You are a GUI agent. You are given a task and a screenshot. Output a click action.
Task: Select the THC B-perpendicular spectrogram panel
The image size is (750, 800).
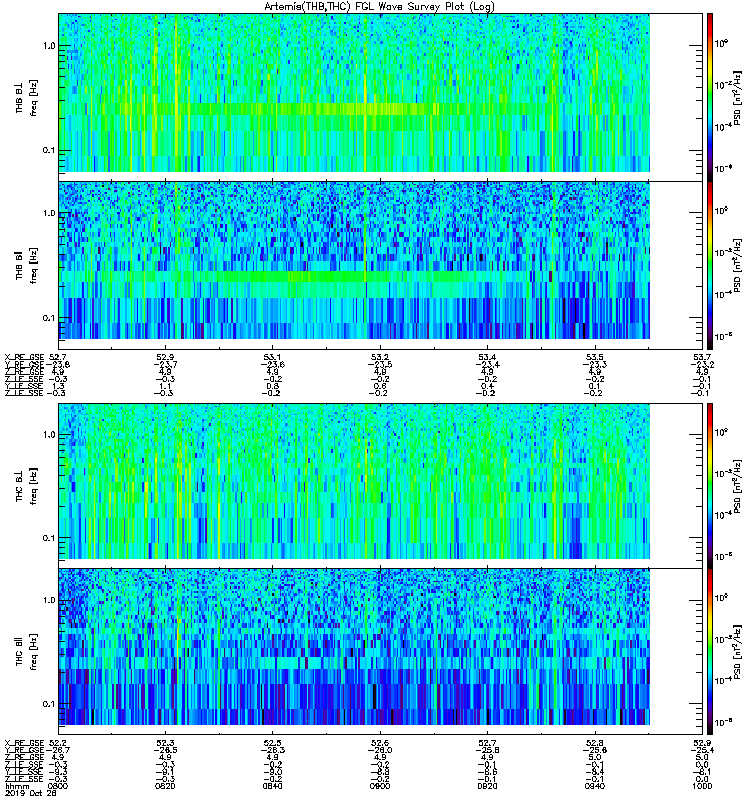354,481
